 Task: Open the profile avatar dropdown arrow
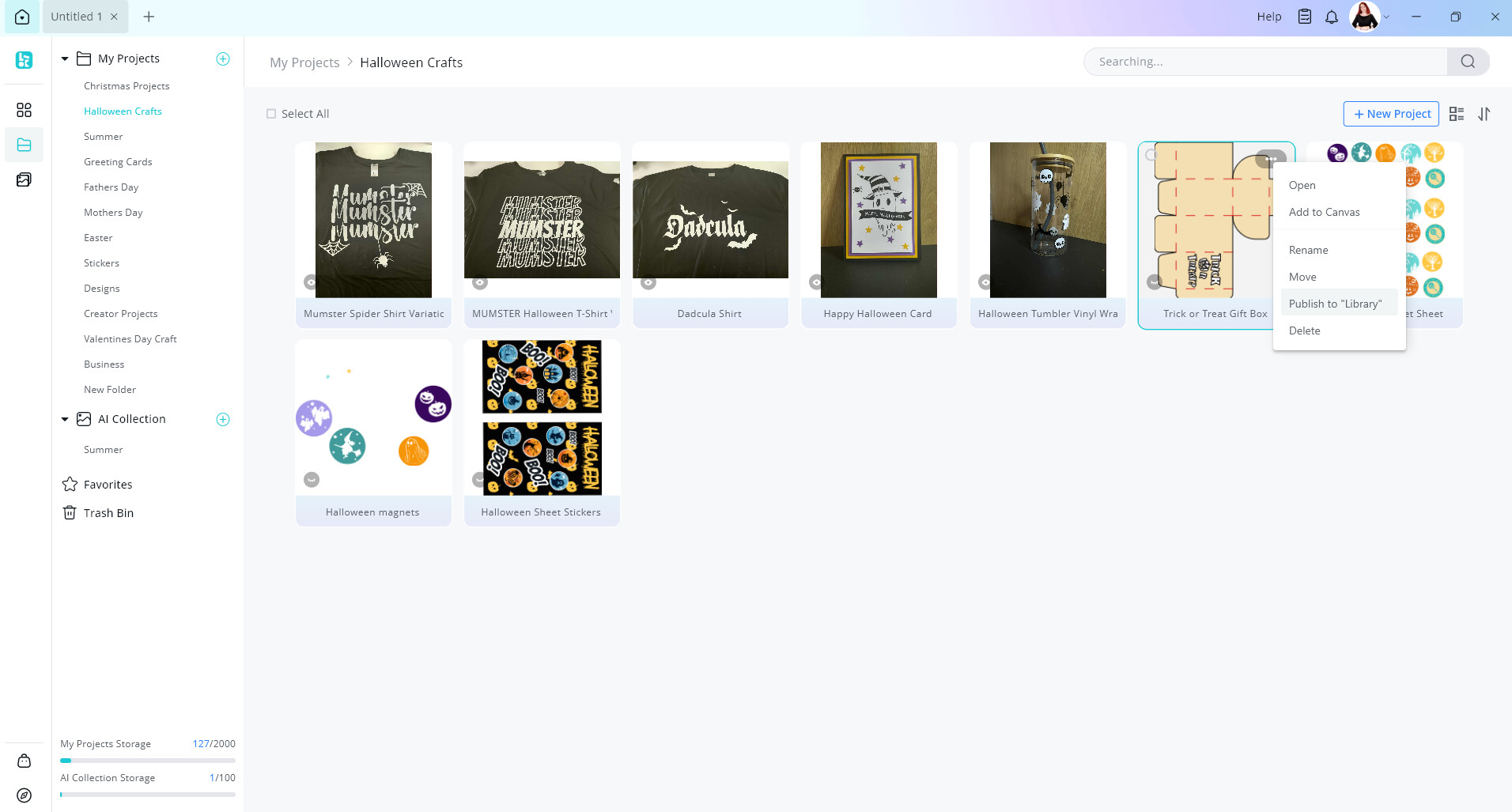pos(1386,17)
